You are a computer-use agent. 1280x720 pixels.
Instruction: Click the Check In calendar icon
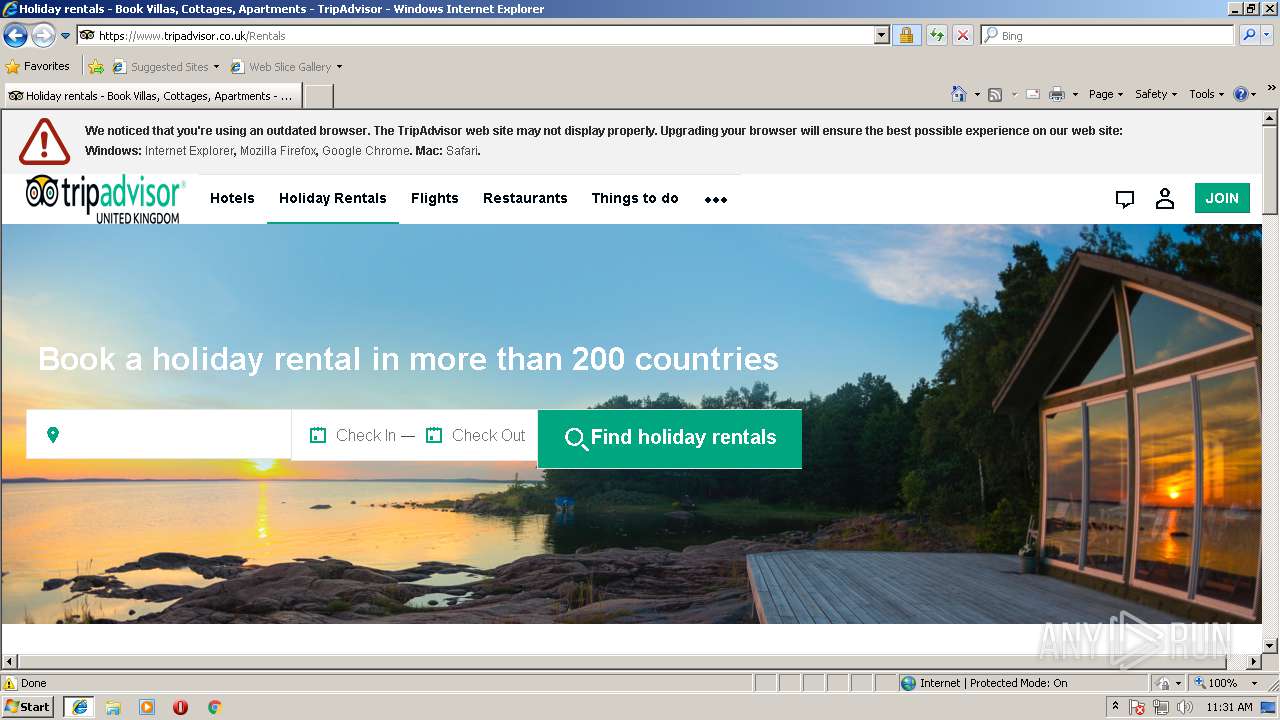(318, 435)
